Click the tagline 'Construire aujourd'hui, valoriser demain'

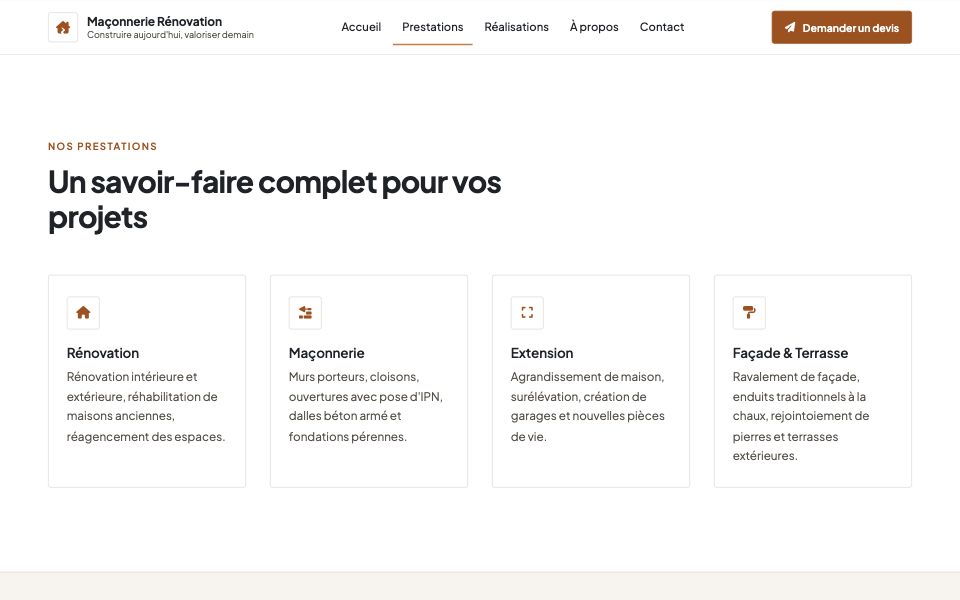coord(170,35)
